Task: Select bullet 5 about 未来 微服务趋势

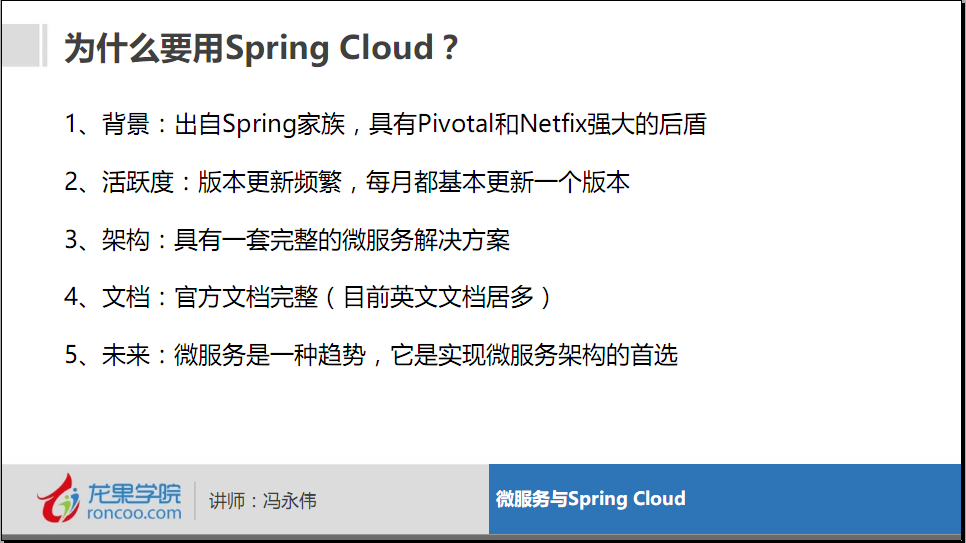Action: click(x=371, y=355)
